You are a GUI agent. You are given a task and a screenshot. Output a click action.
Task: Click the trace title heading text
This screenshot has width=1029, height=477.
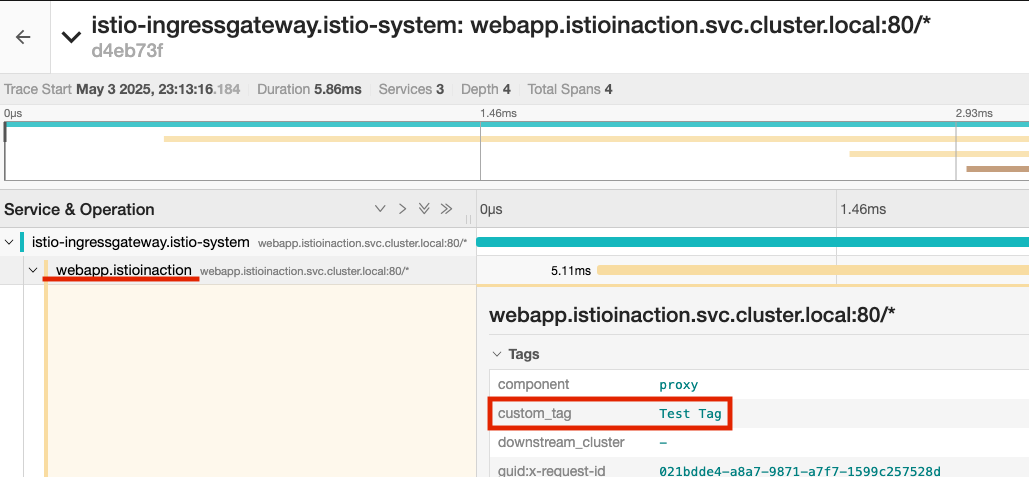coord(511,25)
